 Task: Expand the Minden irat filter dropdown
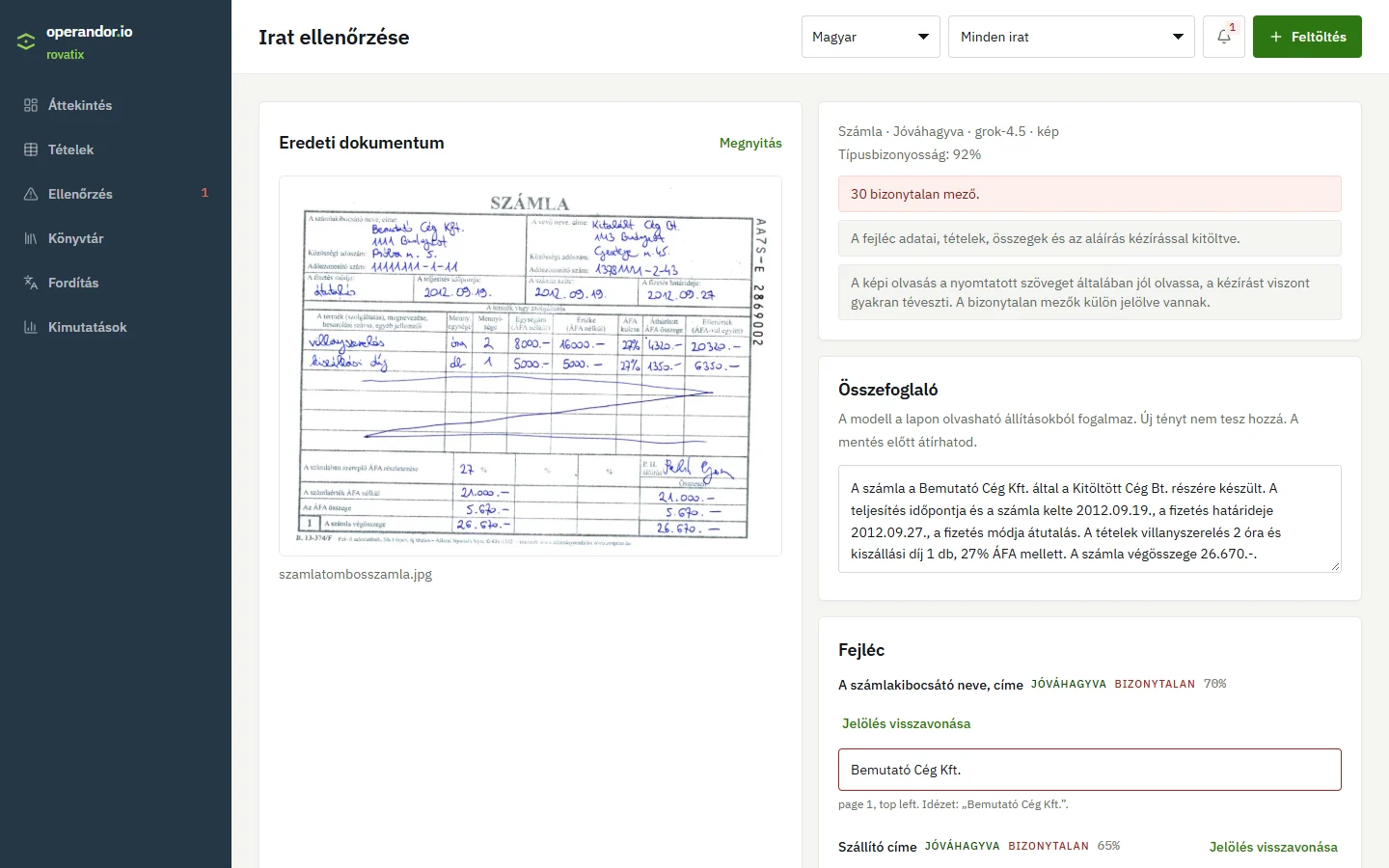point(1072,37)
